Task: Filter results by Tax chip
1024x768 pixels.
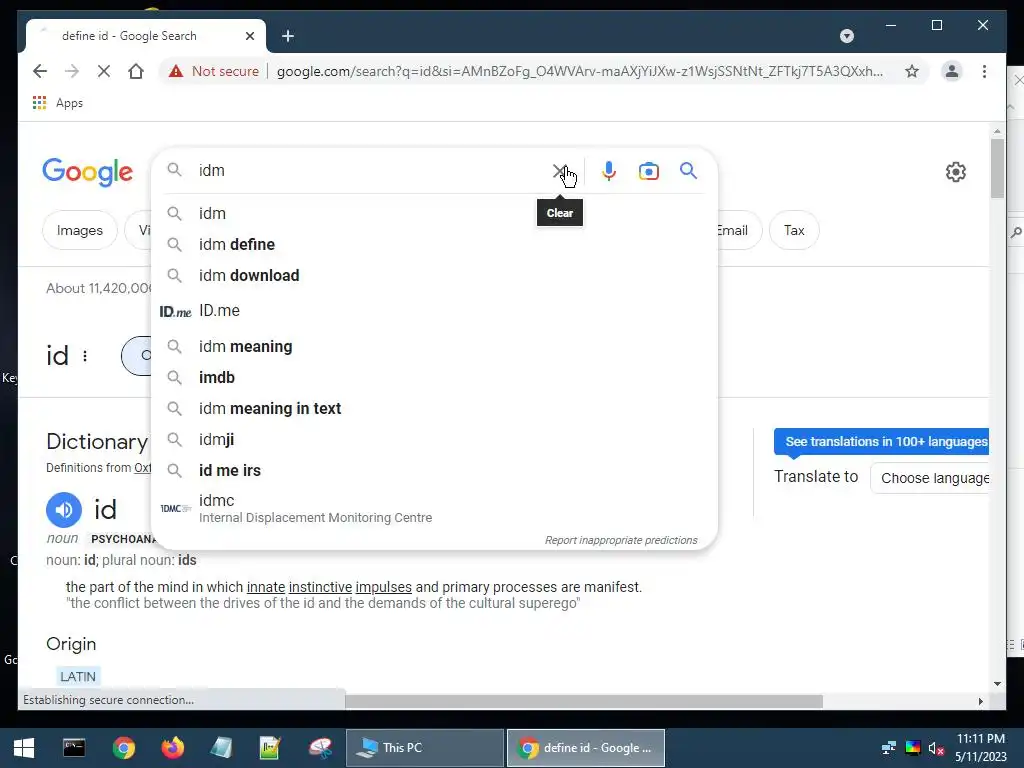Action: [x=794, y=231]
